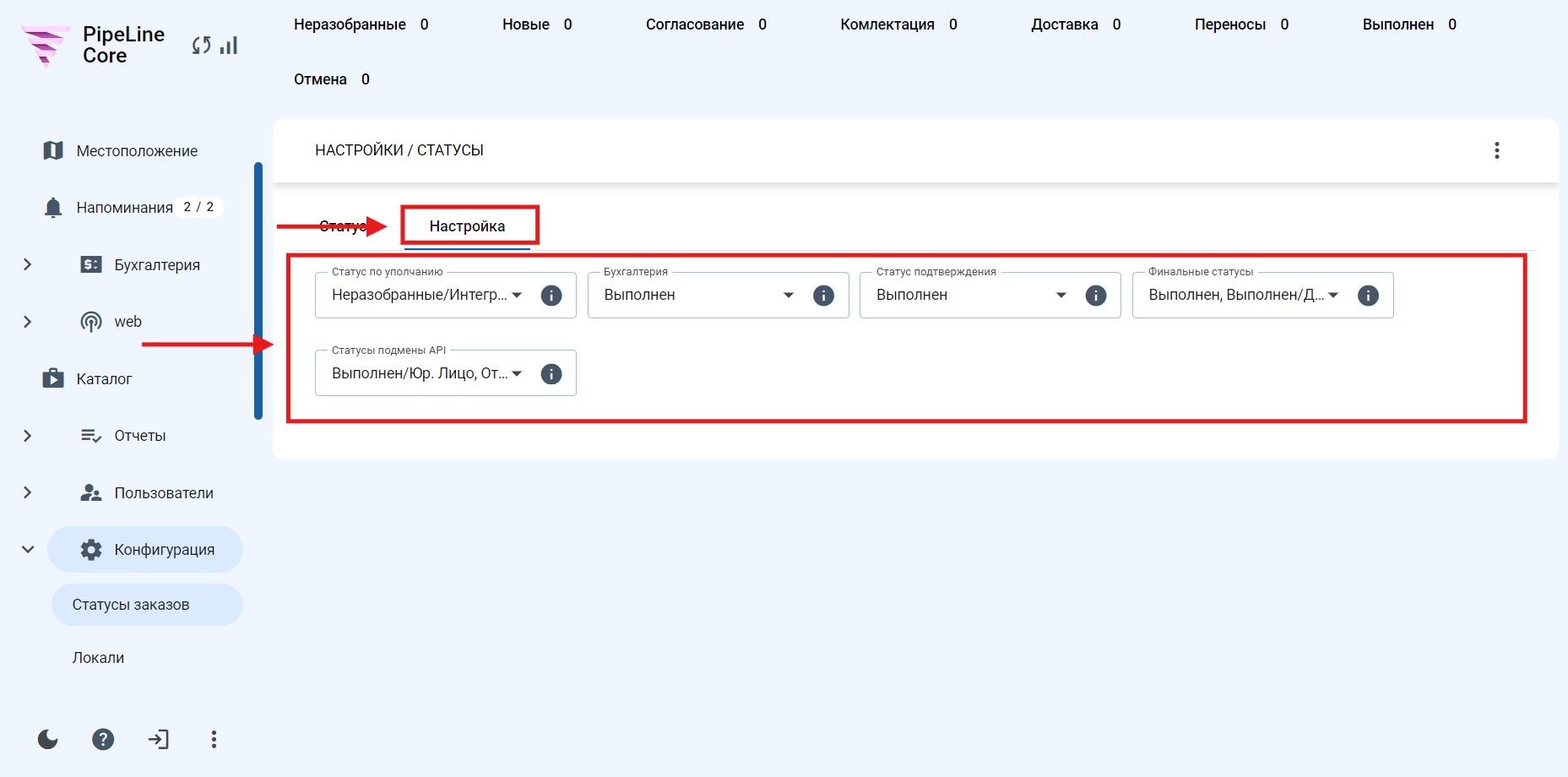Filter by Комлектация status counter
The width and height of the screenshot is (1568, 777).
pyautogui.click(x=898, y=24)
